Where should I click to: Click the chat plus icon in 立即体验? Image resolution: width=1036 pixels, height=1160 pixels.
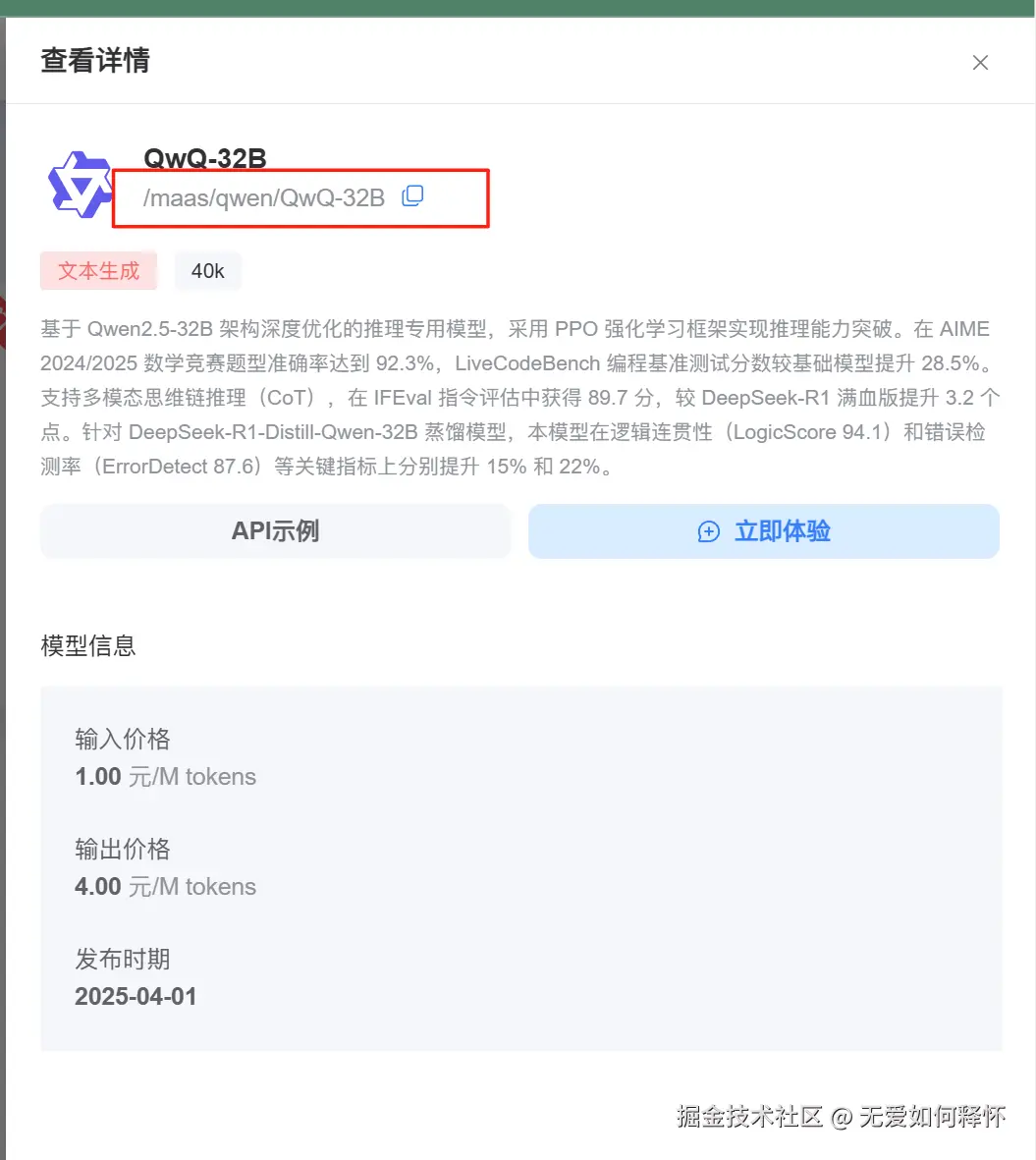click(708, 532)
